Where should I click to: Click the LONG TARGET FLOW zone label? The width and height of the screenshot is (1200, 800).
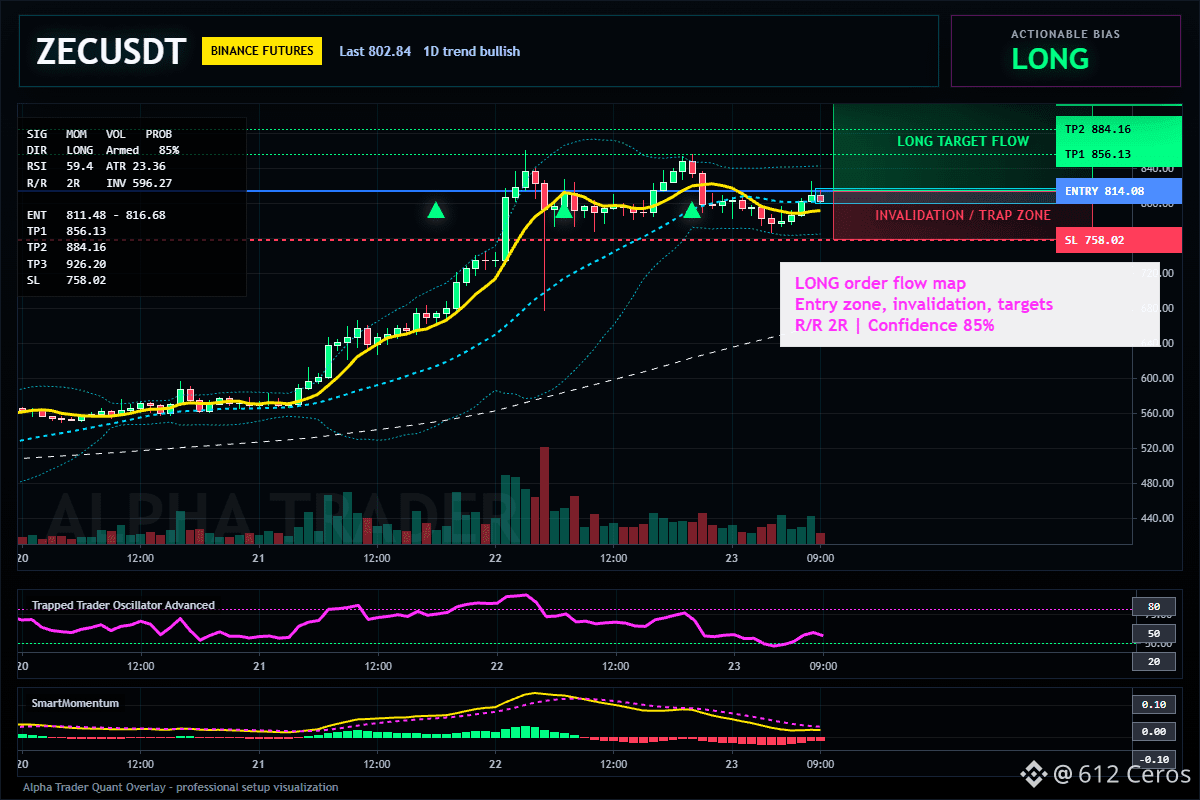pos(963,141)
